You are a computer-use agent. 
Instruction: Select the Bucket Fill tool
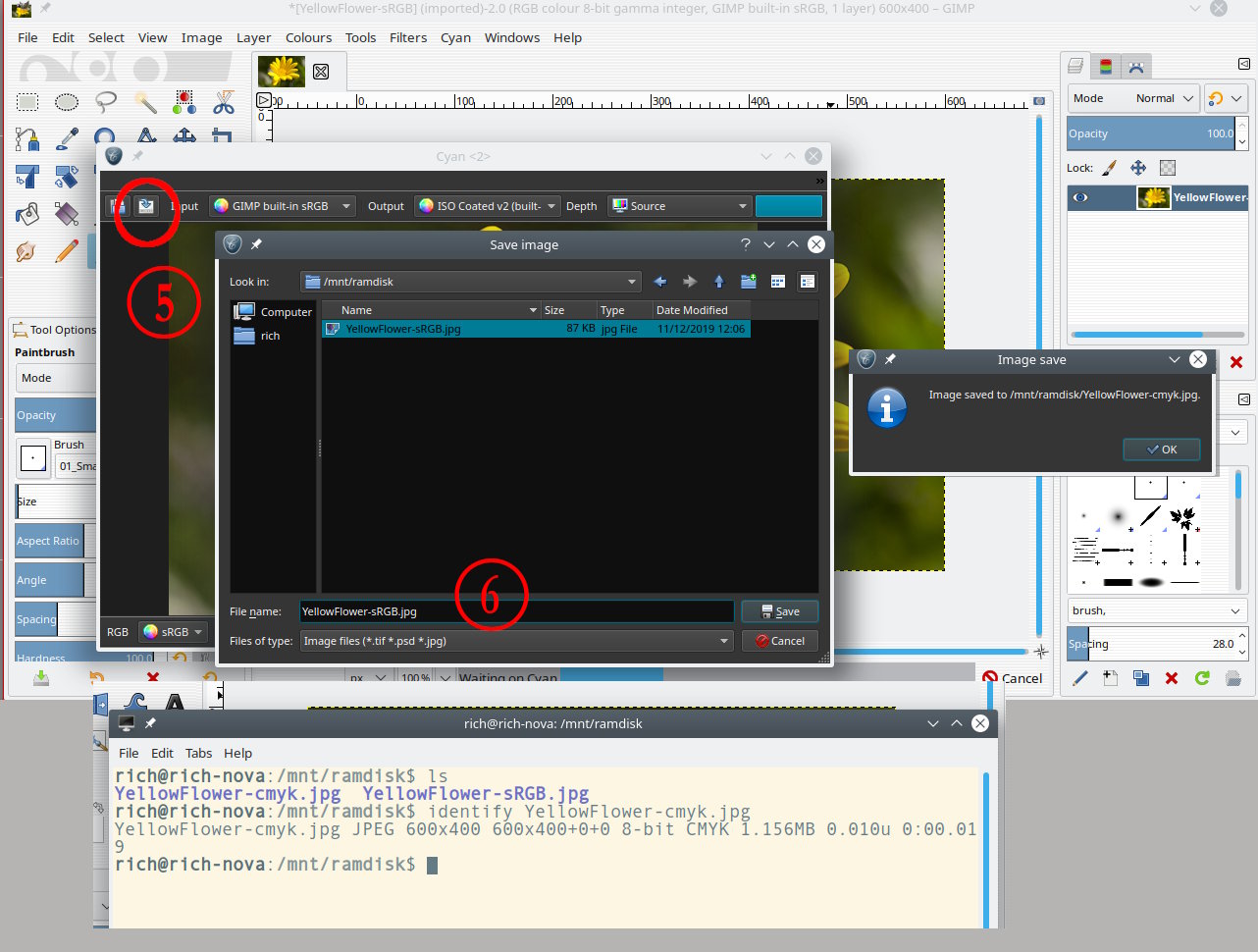coord(27,213)
